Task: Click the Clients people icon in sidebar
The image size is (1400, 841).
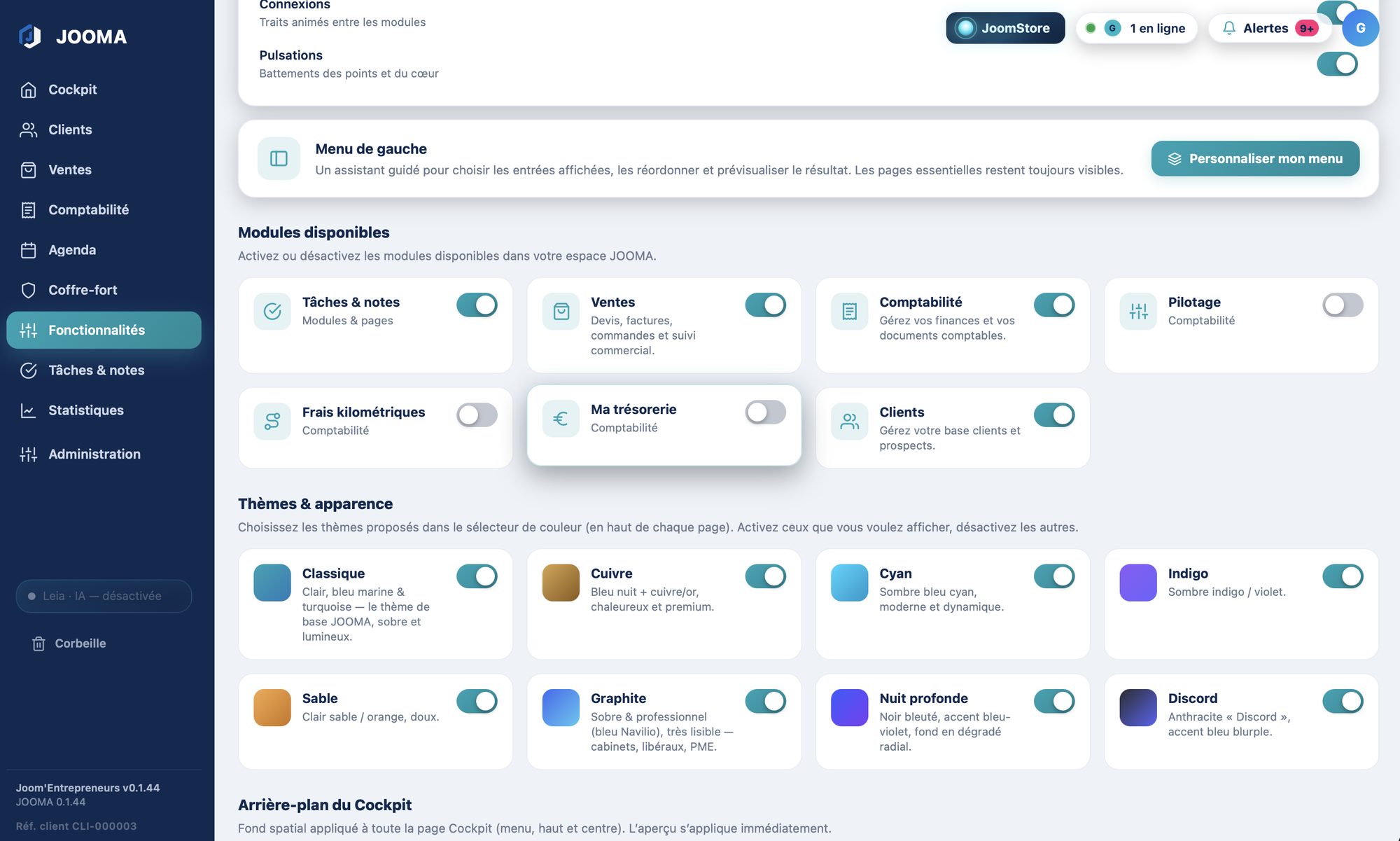Action: (29, 130)
